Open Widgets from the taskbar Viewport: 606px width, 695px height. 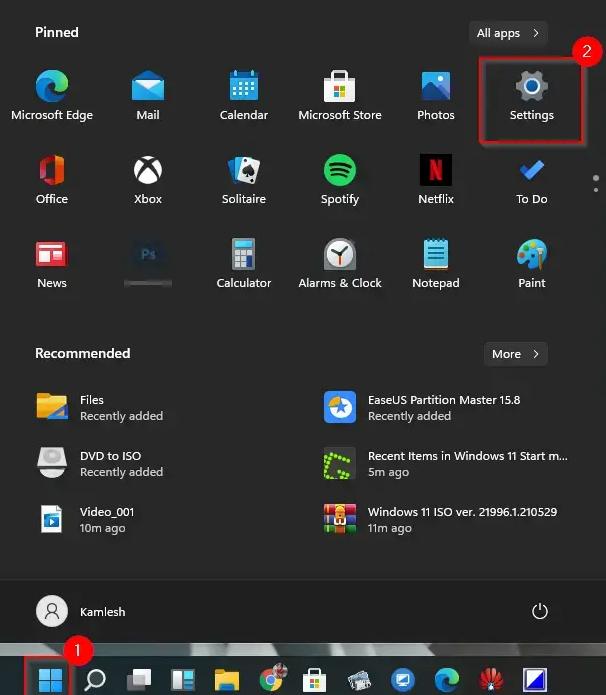coord(183,680)
